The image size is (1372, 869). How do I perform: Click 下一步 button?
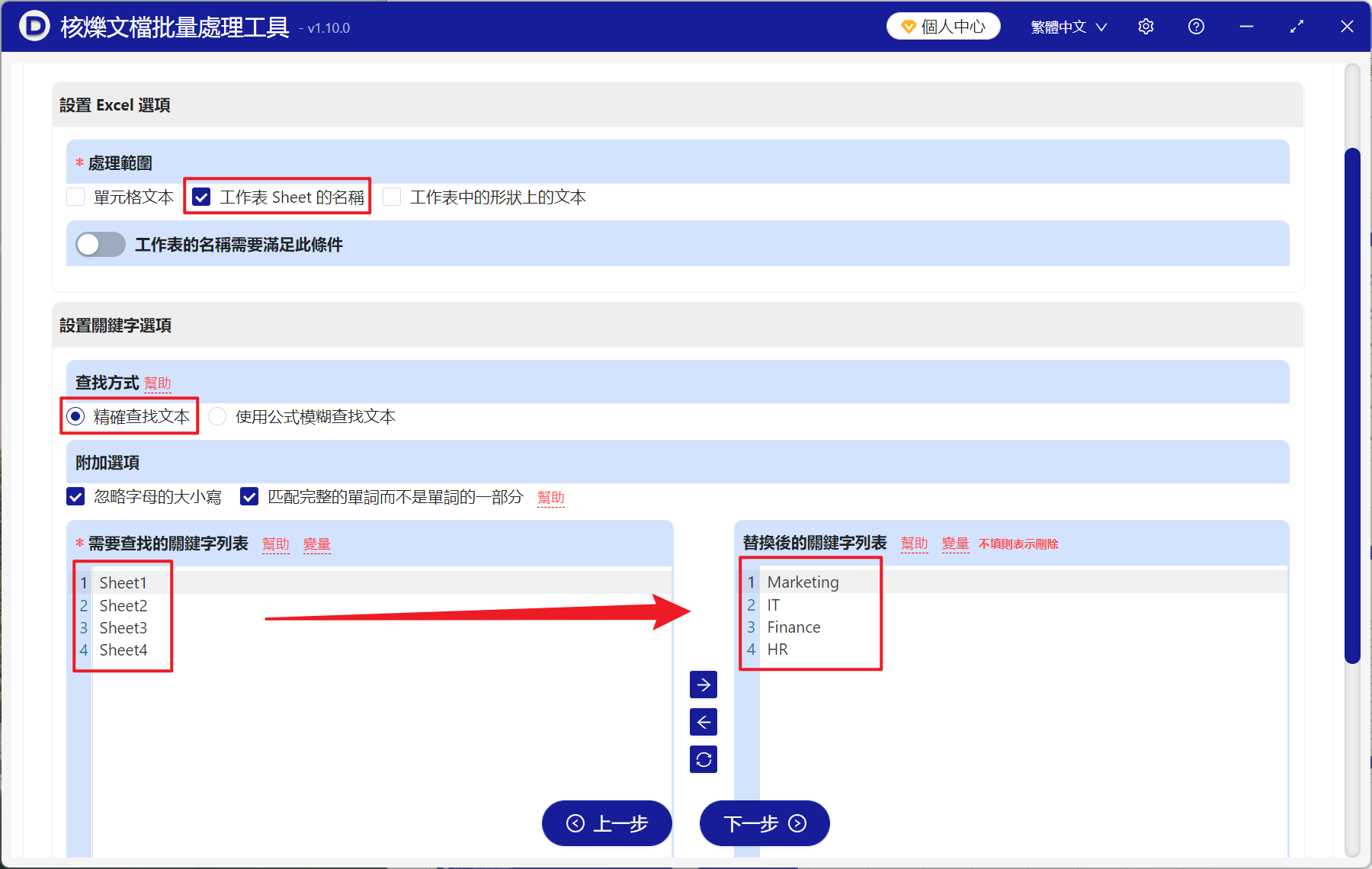click(764, 824)
